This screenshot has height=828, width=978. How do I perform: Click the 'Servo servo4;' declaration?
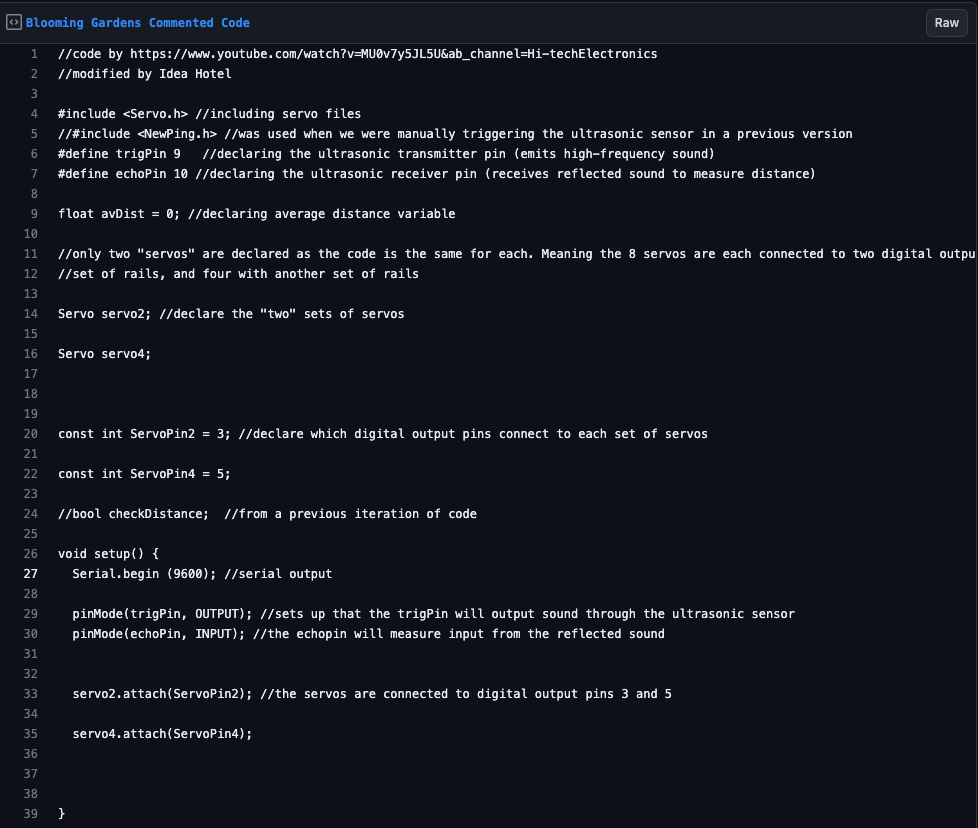pos(104,354)
